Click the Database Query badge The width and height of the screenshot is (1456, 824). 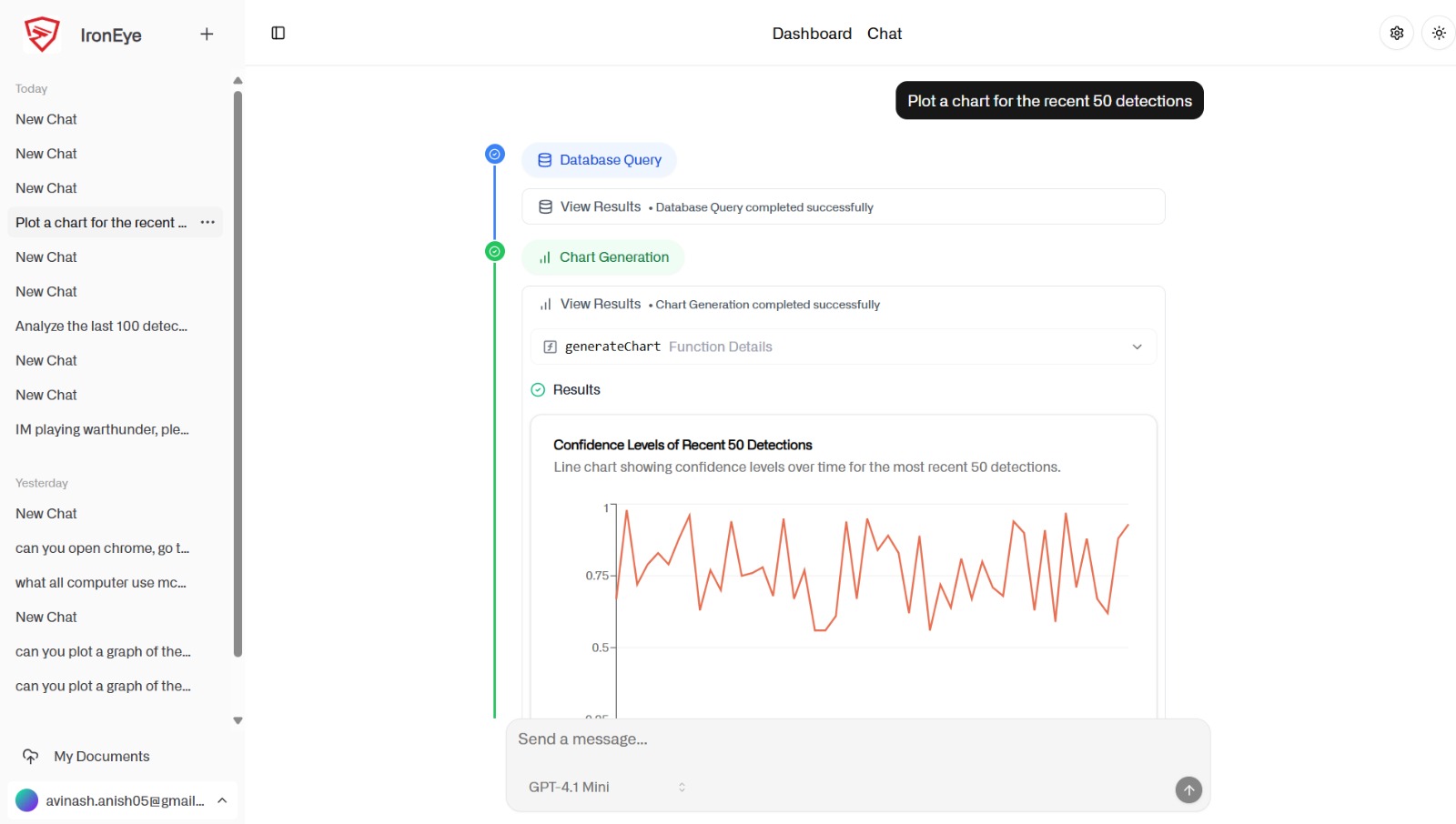(599, 160)
